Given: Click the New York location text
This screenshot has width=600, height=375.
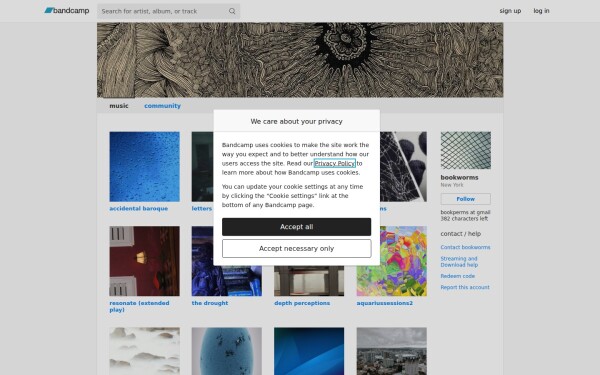Looking at the screenshot, I should click(x=452, y=185).
